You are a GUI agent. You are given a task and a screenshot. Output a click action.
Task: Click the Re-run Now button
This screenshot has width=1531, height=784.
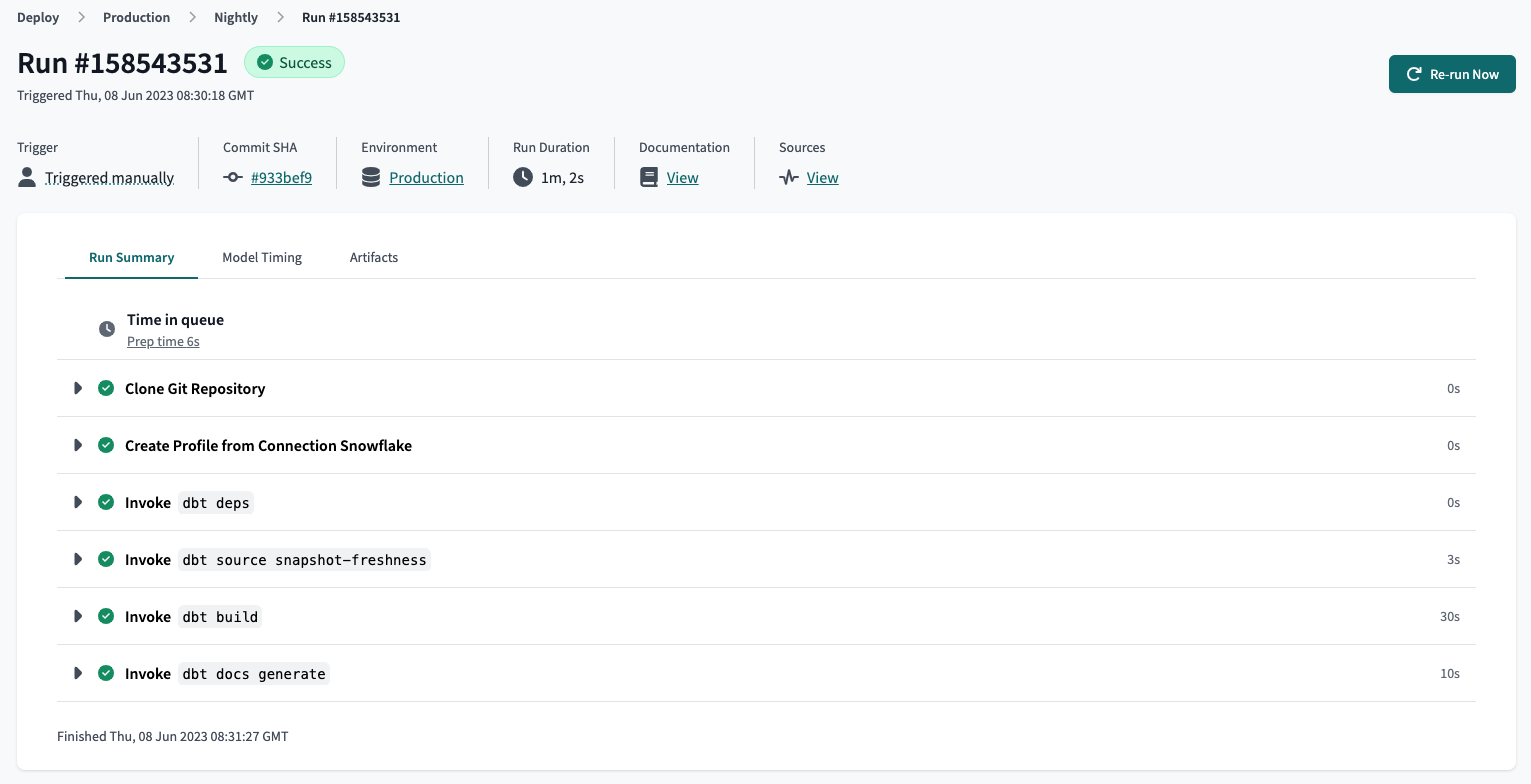pyautogui.click(x=1452, y=73)
